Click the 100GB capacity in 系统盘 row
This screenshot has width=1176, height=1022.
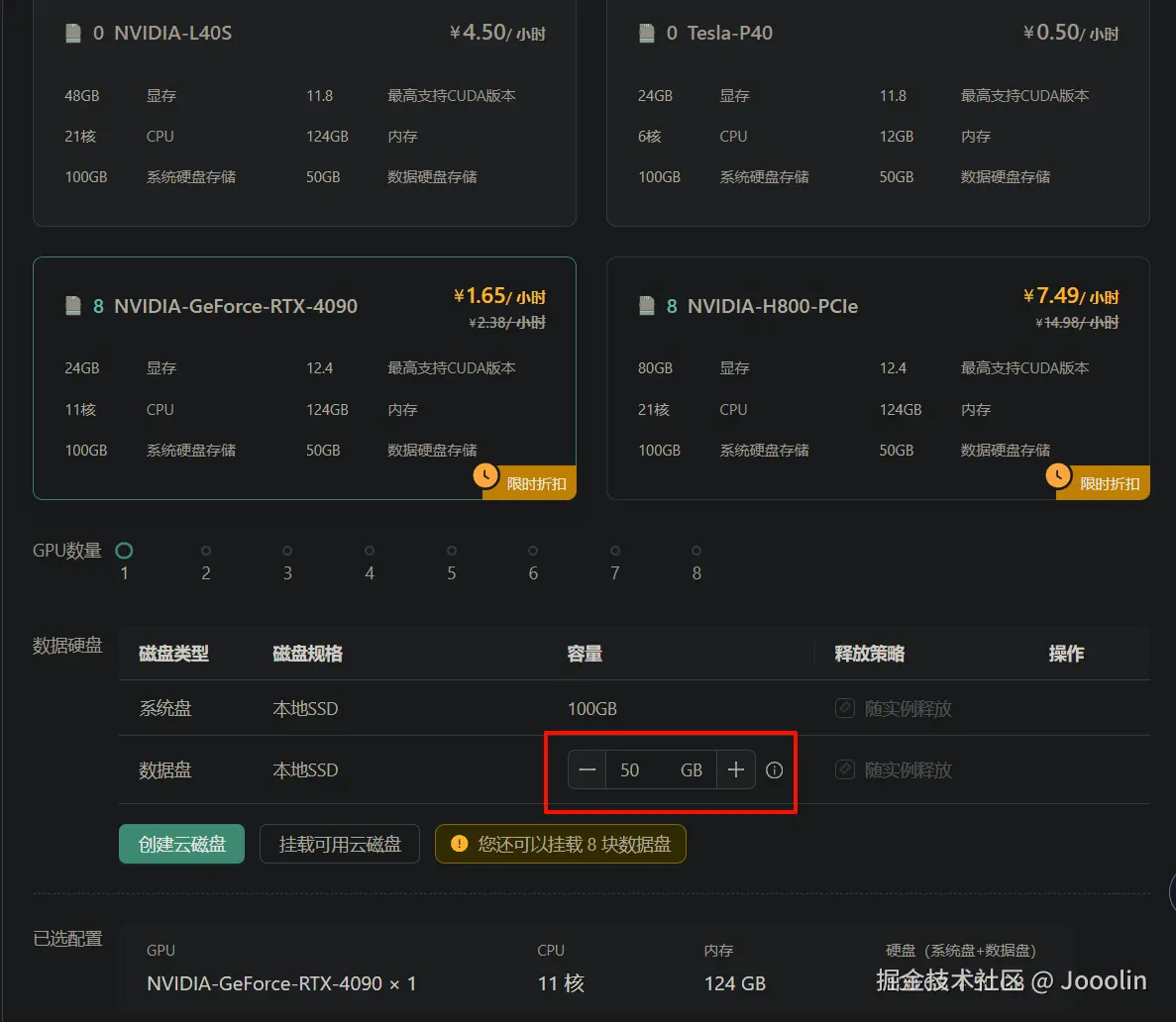[x=592, y=709]
